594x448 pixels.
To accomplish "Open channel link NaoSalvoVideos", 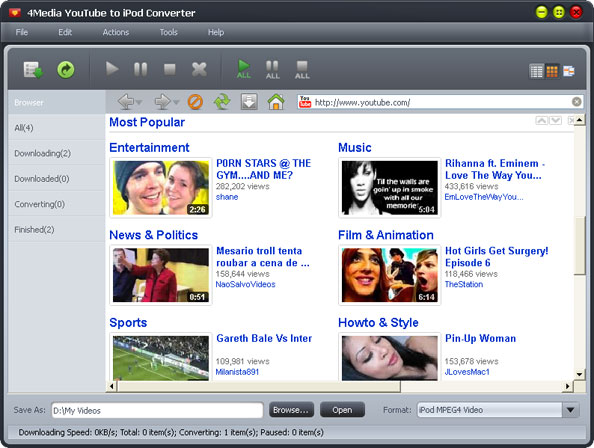I will [245, 284].
